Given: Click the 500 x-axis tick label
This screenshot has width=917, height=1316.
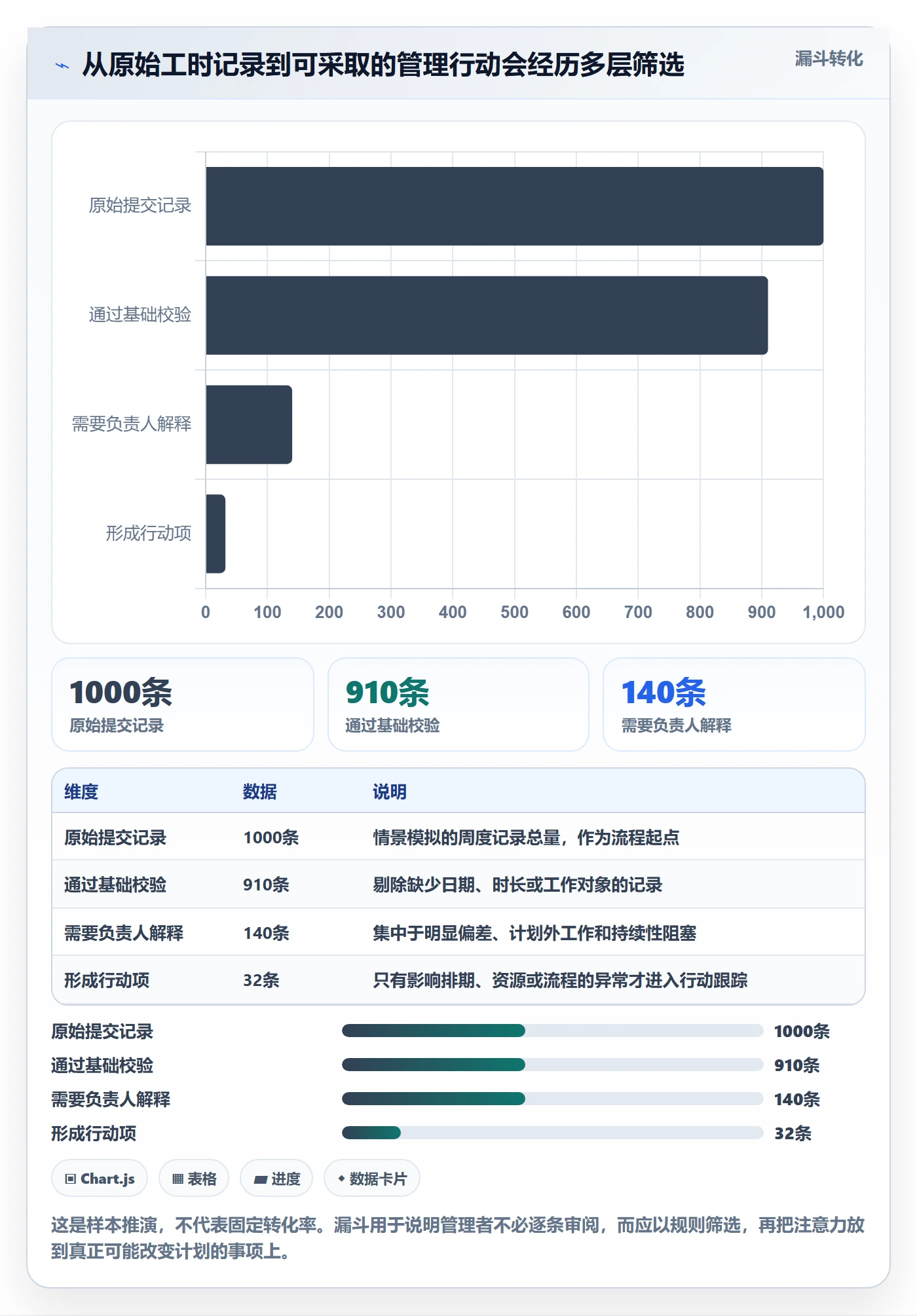Looking at the screenshot, I should [514, 612].
